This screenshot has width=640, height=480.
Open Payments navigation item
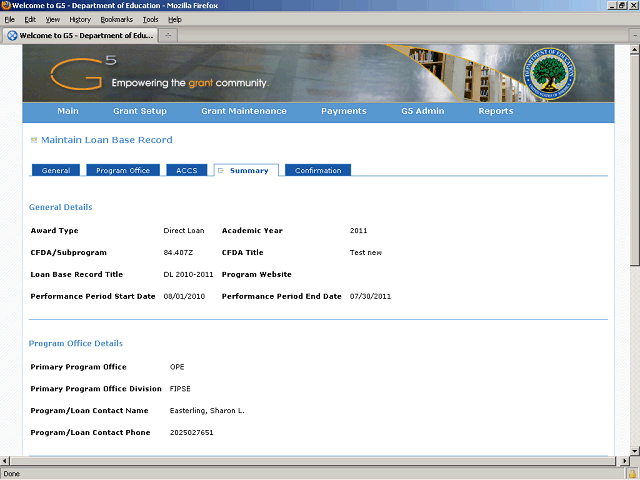(x=344, y=111)
